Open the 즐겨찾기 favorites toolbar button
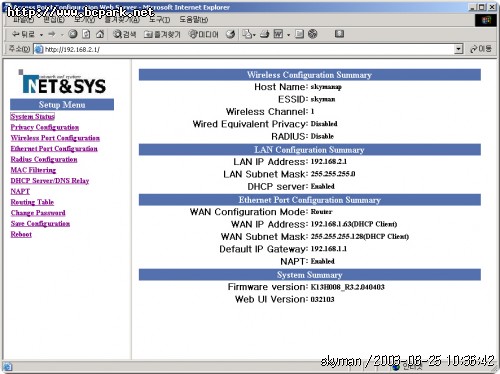 tap(162, 34)
